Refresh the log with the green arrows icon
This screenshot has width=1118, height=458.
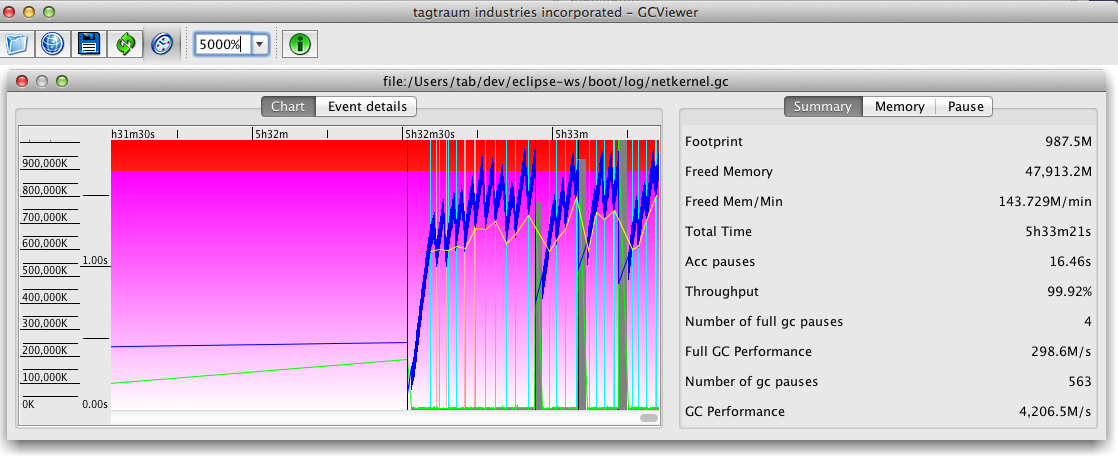tap(125, 44)
